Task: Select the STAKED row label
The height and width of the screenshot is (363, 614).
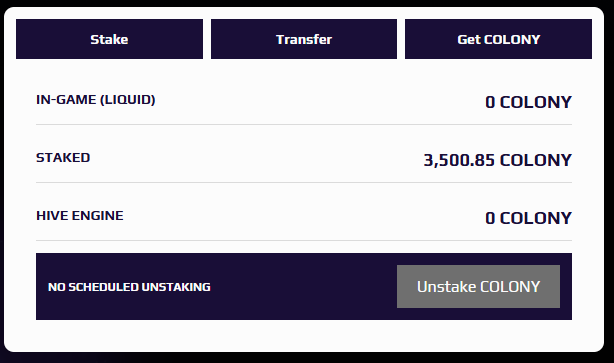Action: point(63,157)
